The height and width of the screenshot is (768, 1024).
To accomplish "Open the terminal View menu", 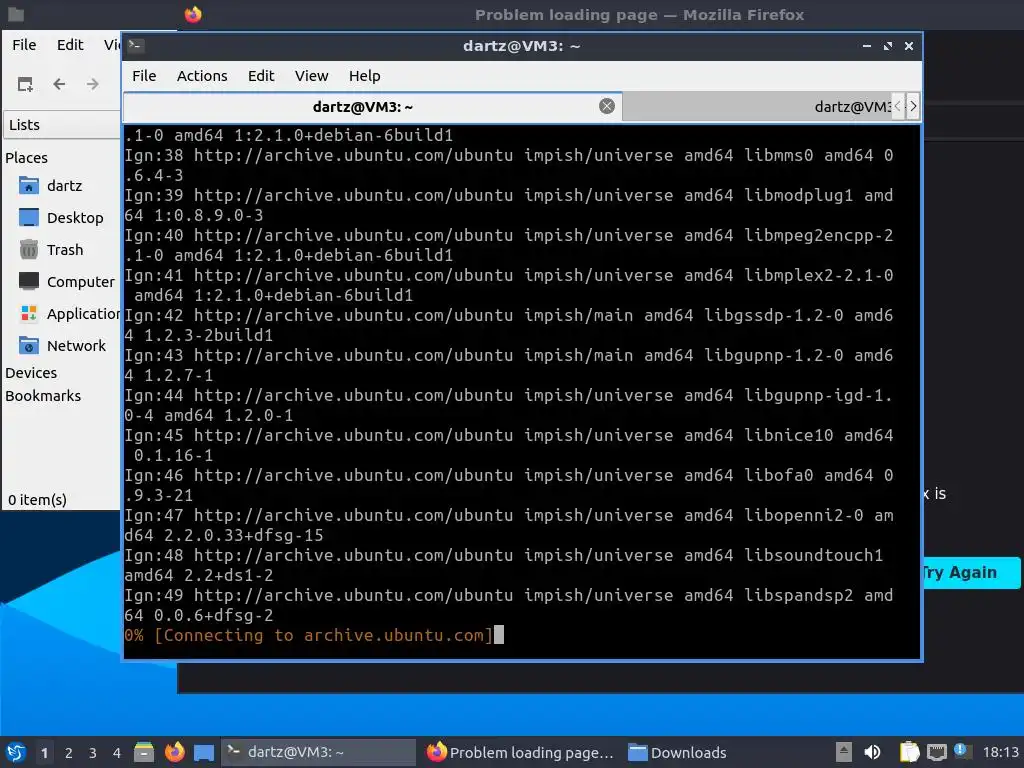I will click(311, 76).
